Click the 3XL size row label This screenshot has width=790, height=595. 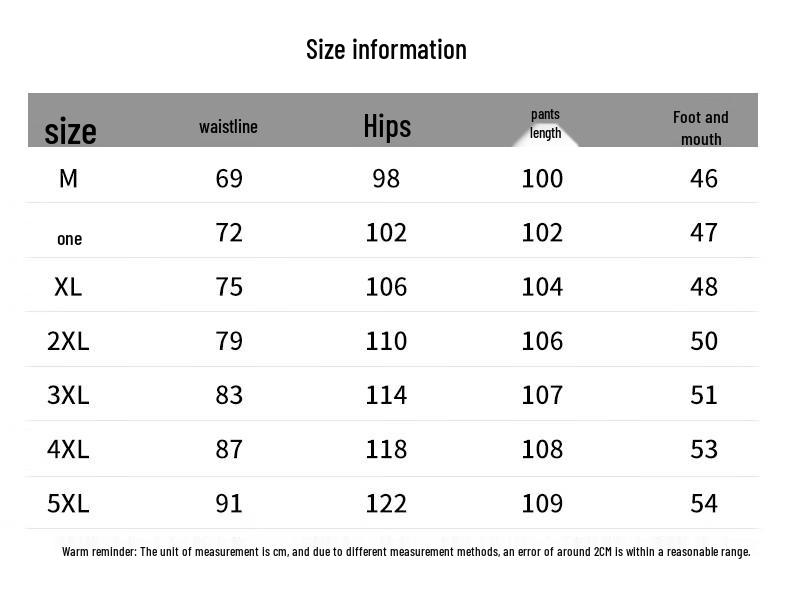tap(68, 395)
